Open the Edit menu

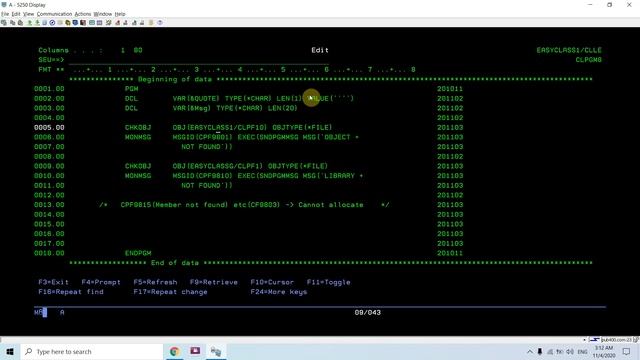(x=16, y=14)
